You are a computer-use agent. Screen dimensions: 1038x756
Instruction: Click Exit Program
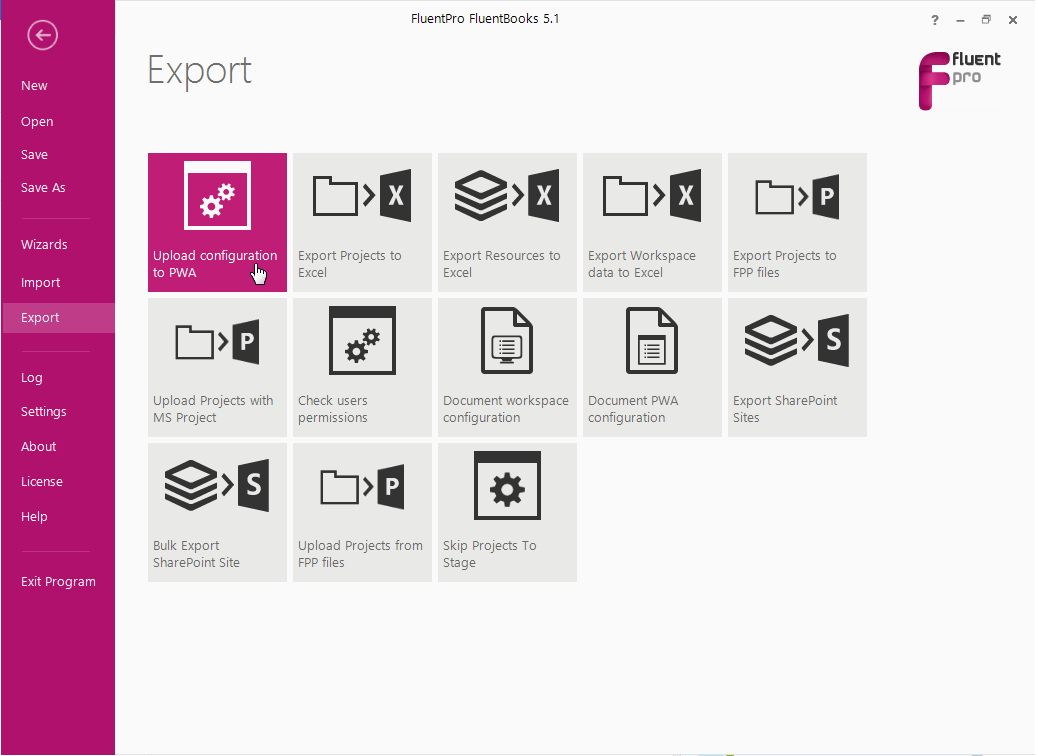58,581
